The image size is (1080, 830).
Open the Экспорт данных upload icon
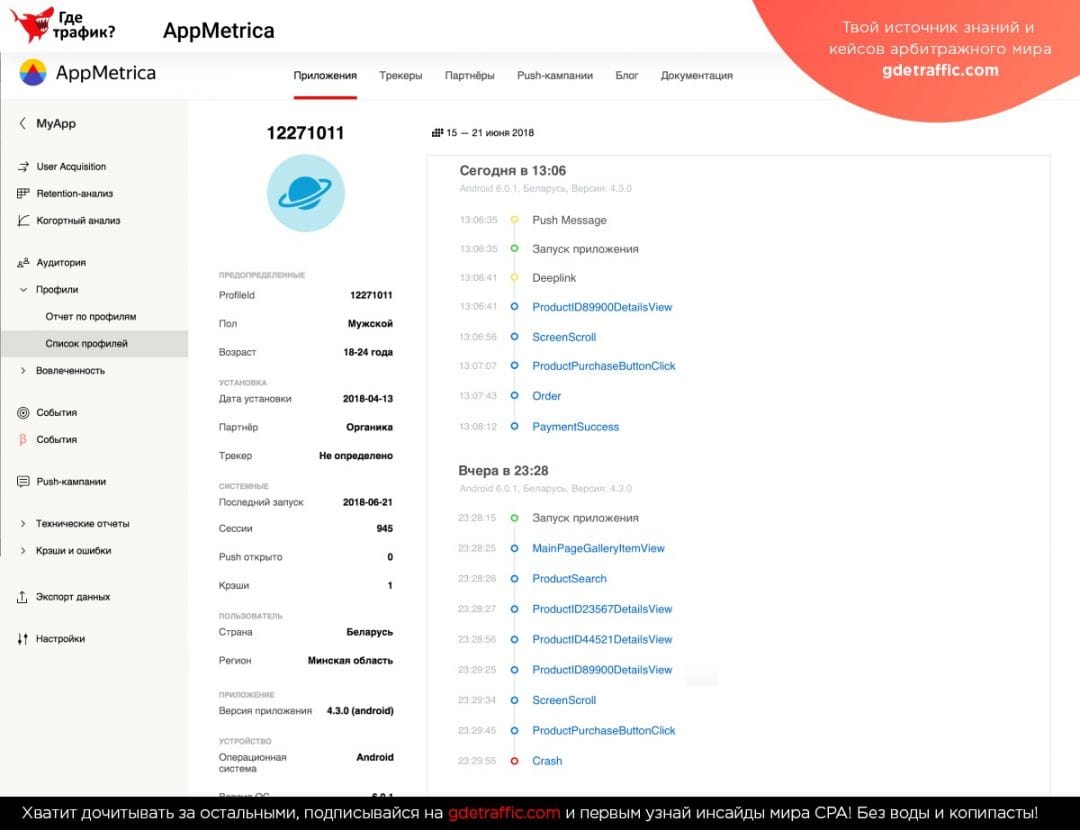23,597
